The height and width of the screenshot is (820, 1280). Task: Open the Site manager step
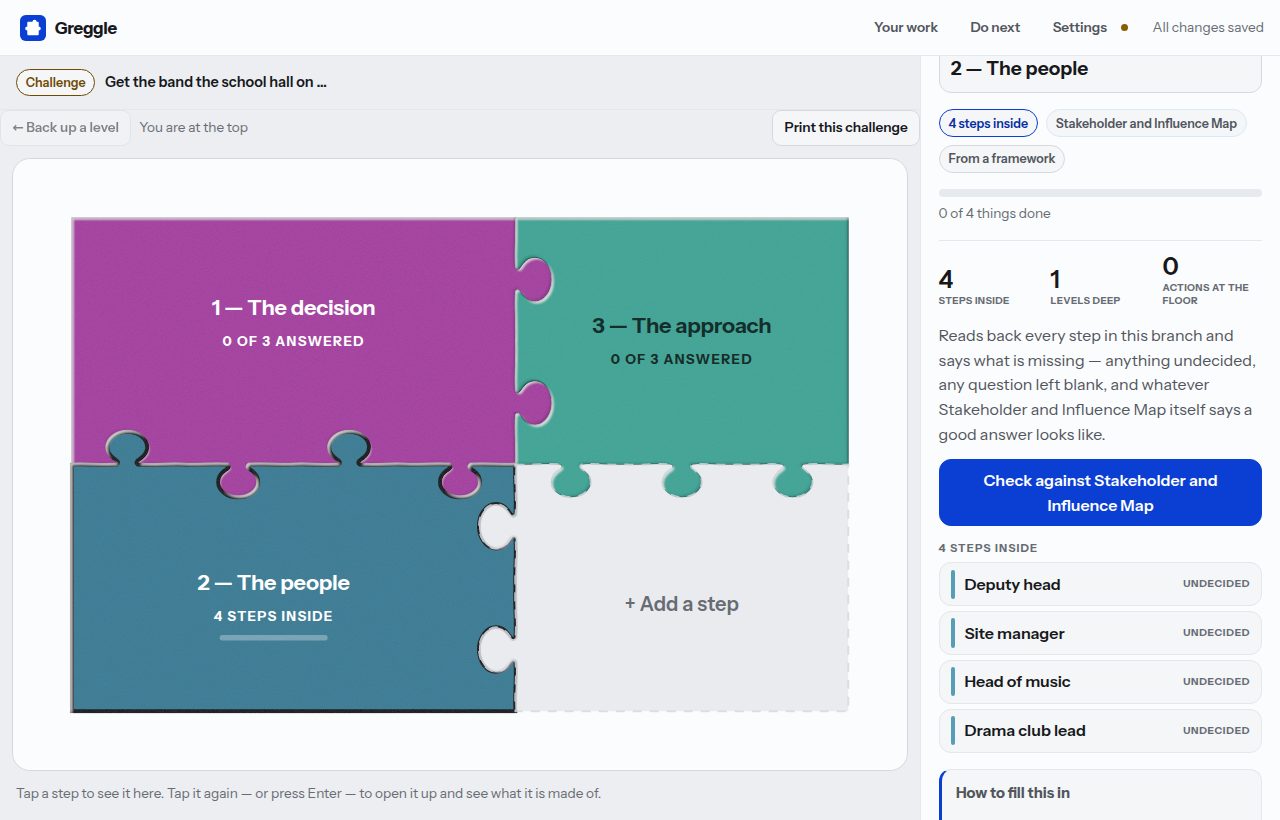(1100, 633)
